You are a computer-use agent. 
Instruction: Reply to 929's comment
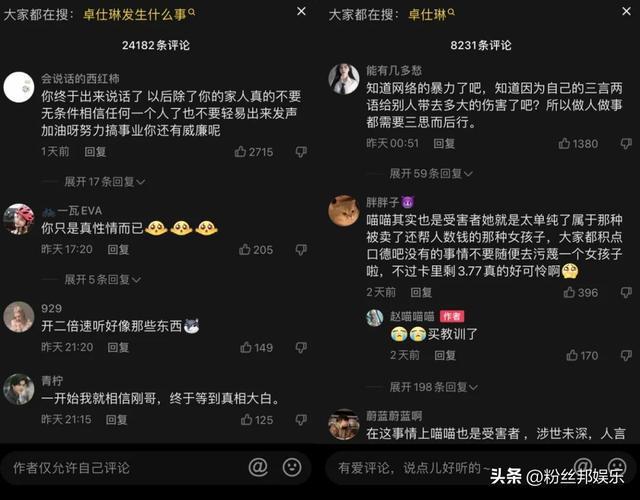(118, 347)
